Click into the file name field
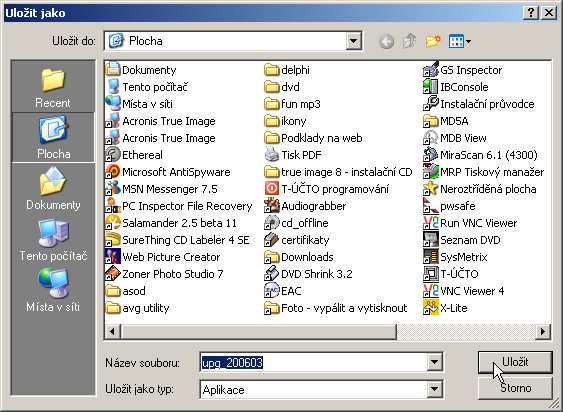Screen dimensions: 563x412 pyautogui.click(x=313, y=362)
